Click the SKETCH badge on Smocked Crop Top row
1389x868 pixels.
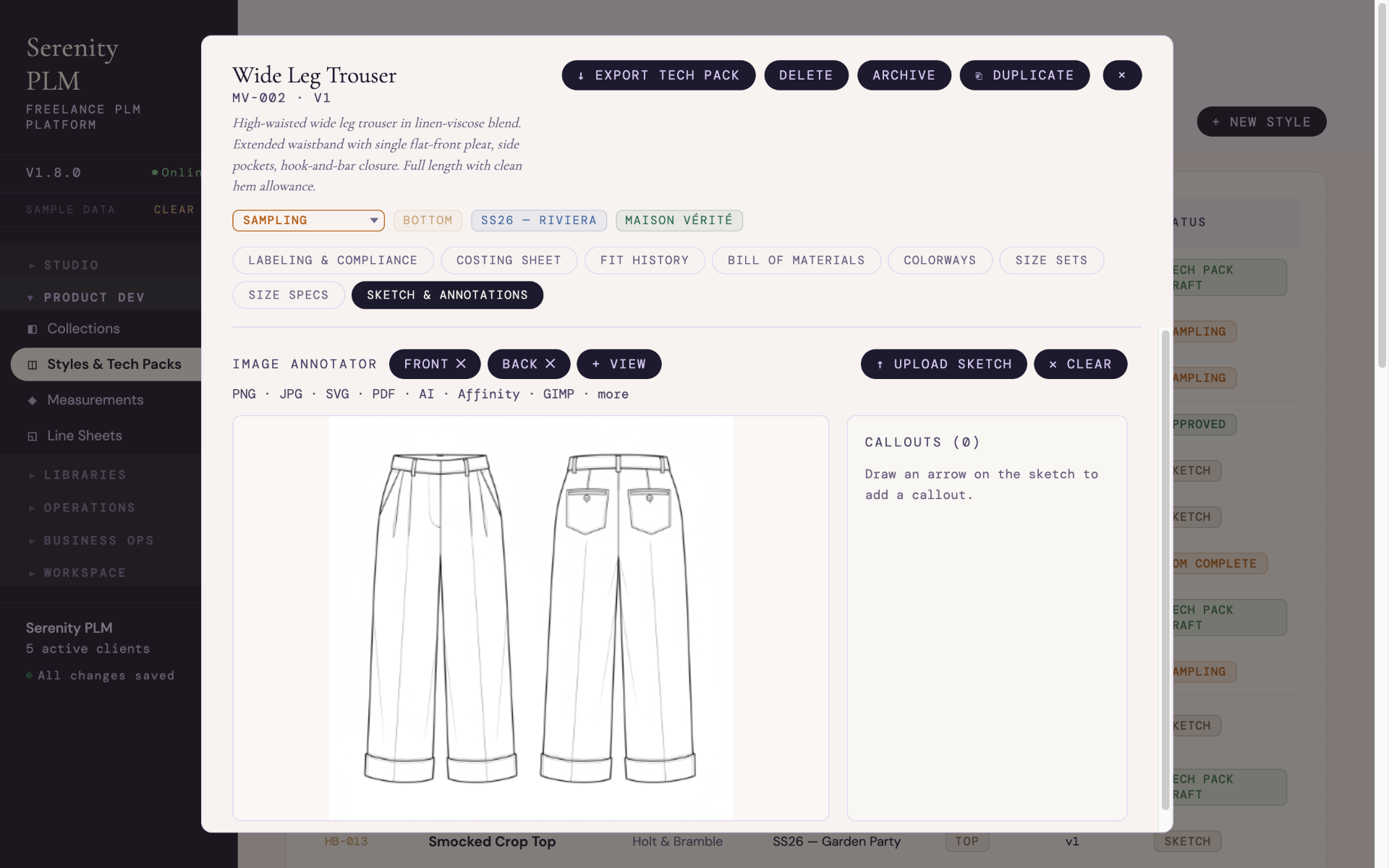coord(1187,842)
